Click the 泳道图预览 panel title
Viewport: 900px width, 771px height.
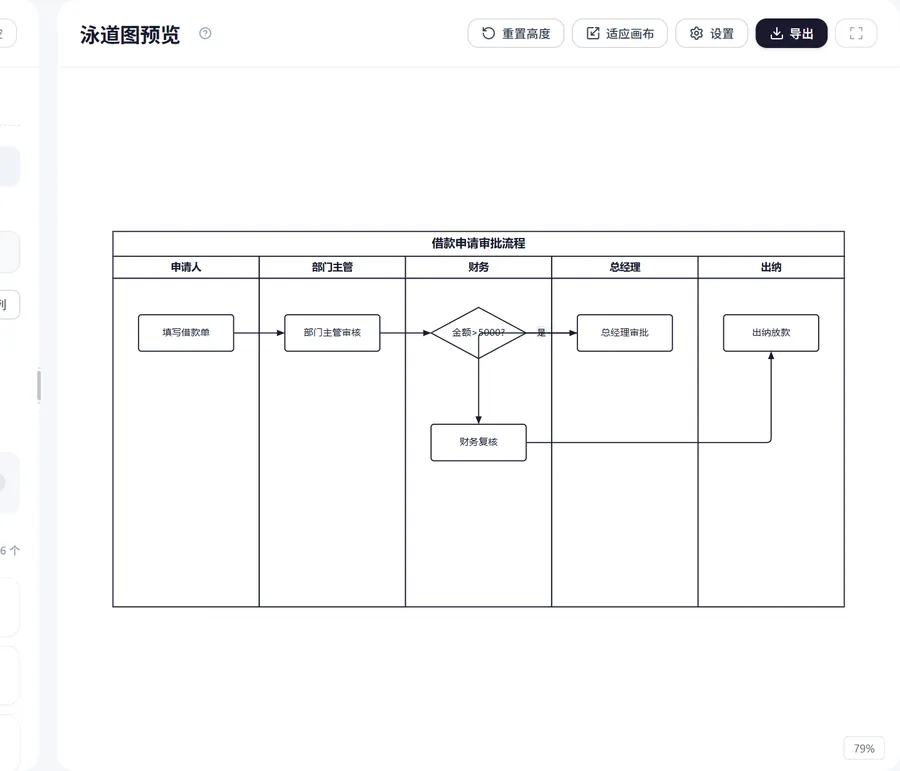coord(130,34)
